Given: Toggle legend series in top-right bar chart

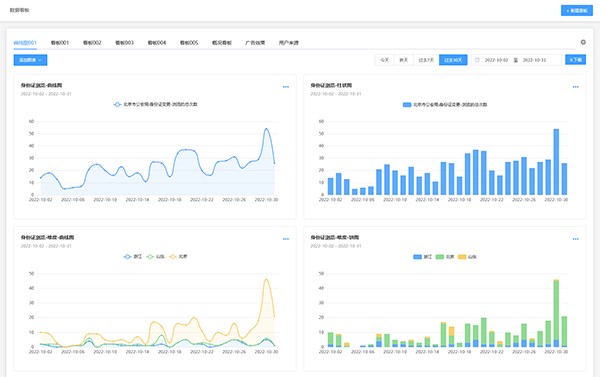Looking at the screenshot, I should click(445, 104).
